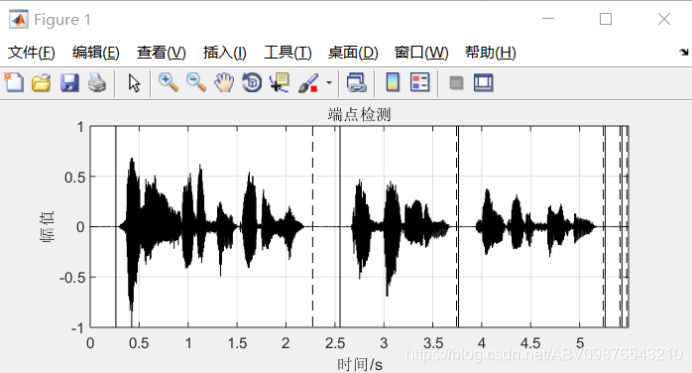The image size is (692, 373).
Task: Minimize the Figure 1 window
Action: (x=548, y=19)
